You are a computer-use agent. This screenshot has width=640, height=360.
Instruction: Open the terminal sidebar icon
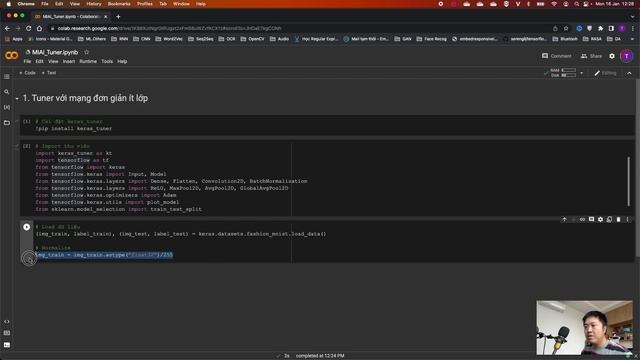7,345
